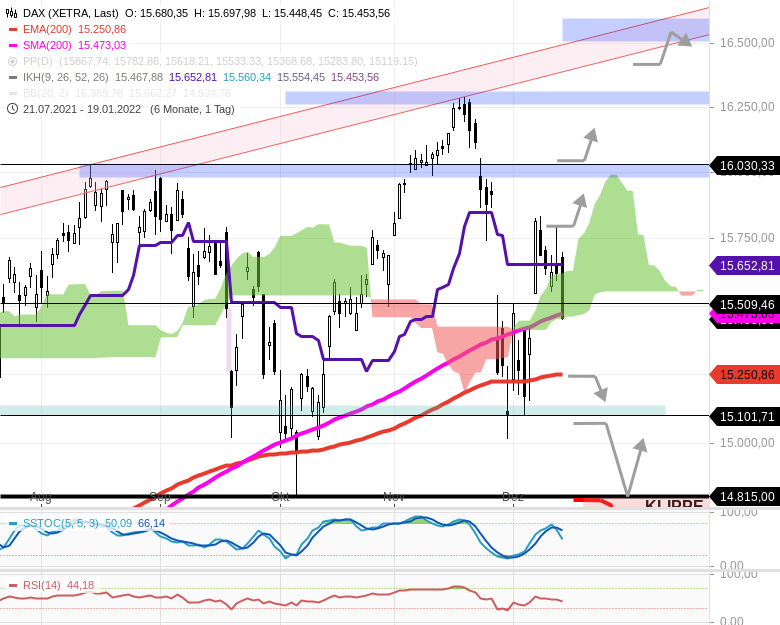Toggle the greyed PP(D) indicator visibility icon
780x625 pixels.
pyautogui.click(x=13, y=61)
